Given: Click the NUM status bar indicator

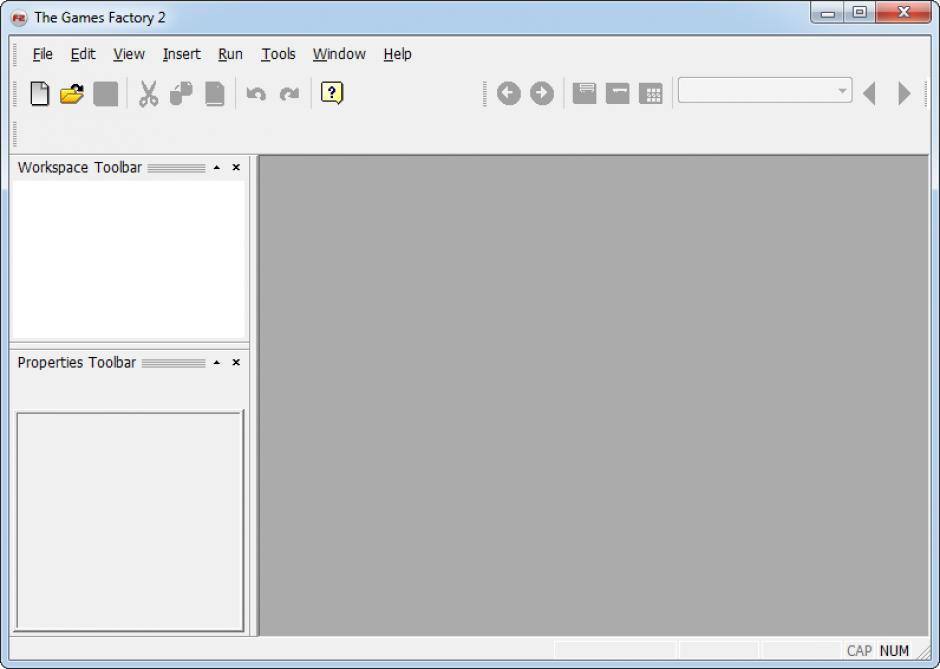Looking at the screenshot, I should tap(894, 650).
